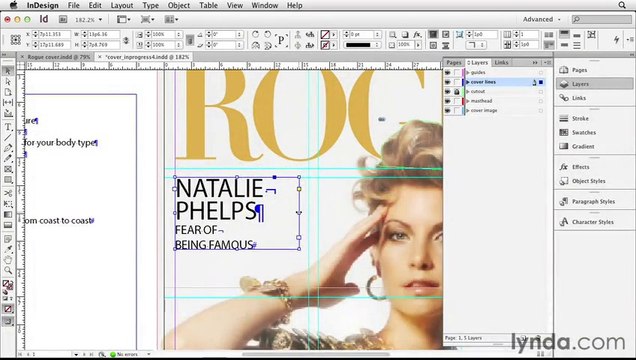Open the Layout menu
This screenshot has width=636, height=360.
click(122, 5)
